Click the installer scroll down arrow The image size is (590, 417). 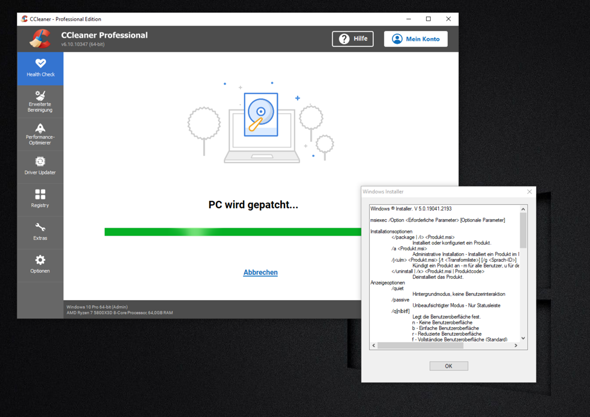[x=523, y=338]
